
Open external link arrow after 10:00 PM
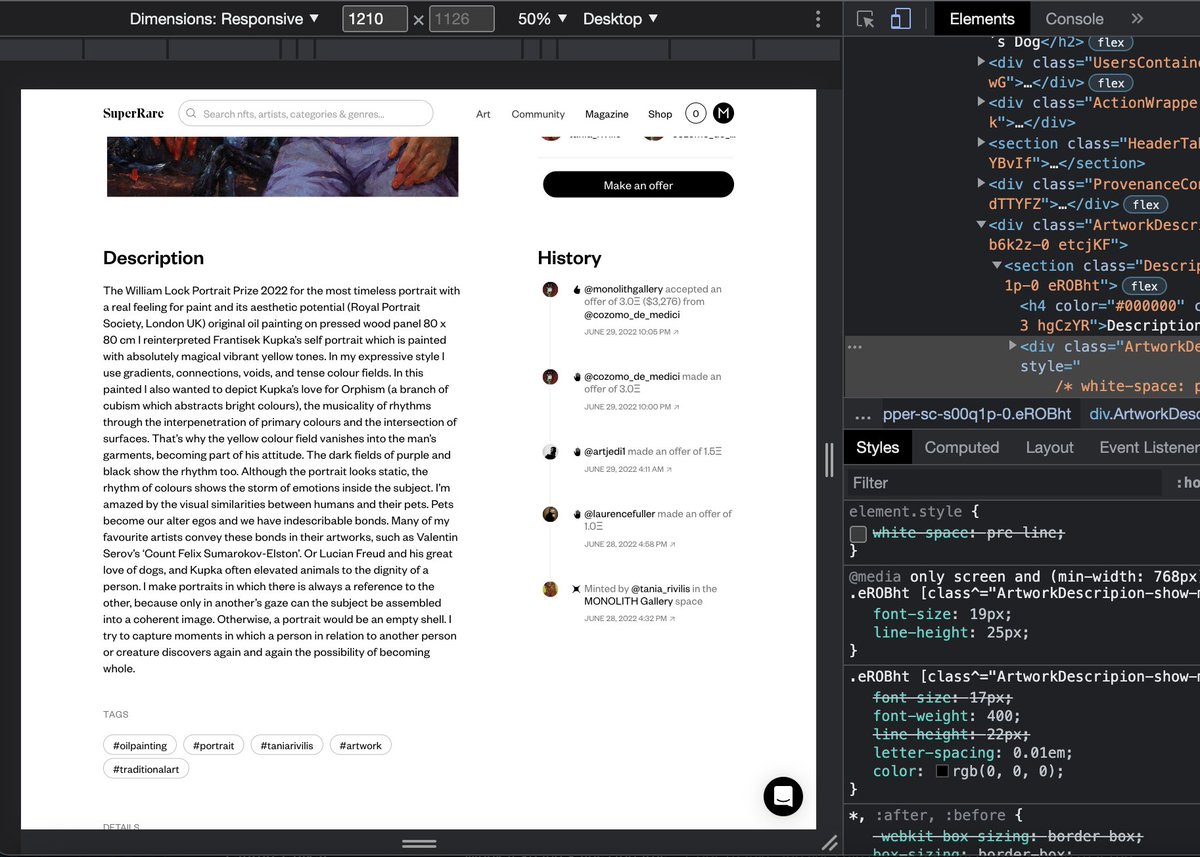(676, 407)
